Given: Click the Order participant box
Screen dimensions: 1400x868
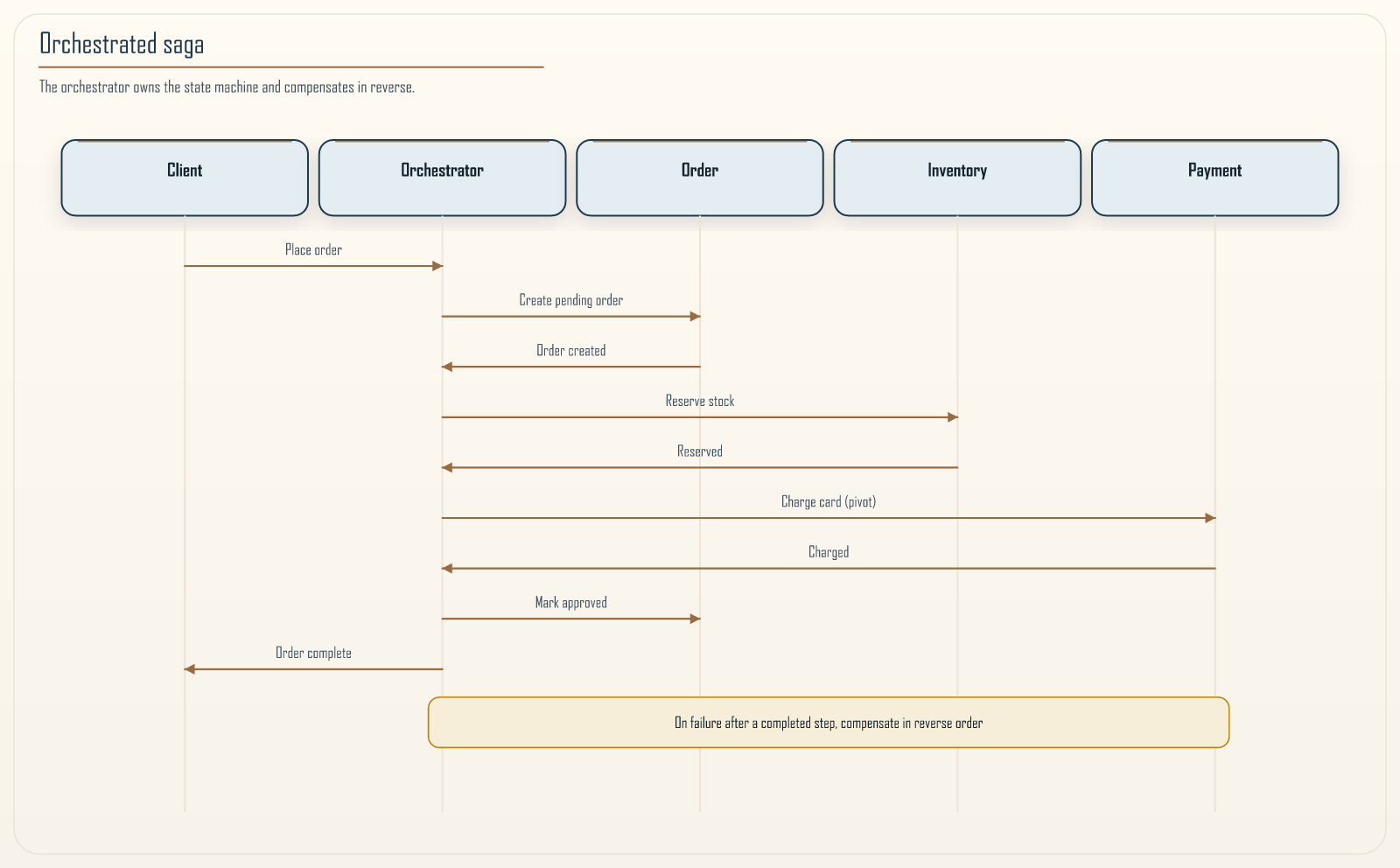Looking at the screenshot, I should click(x=700, y=178).
